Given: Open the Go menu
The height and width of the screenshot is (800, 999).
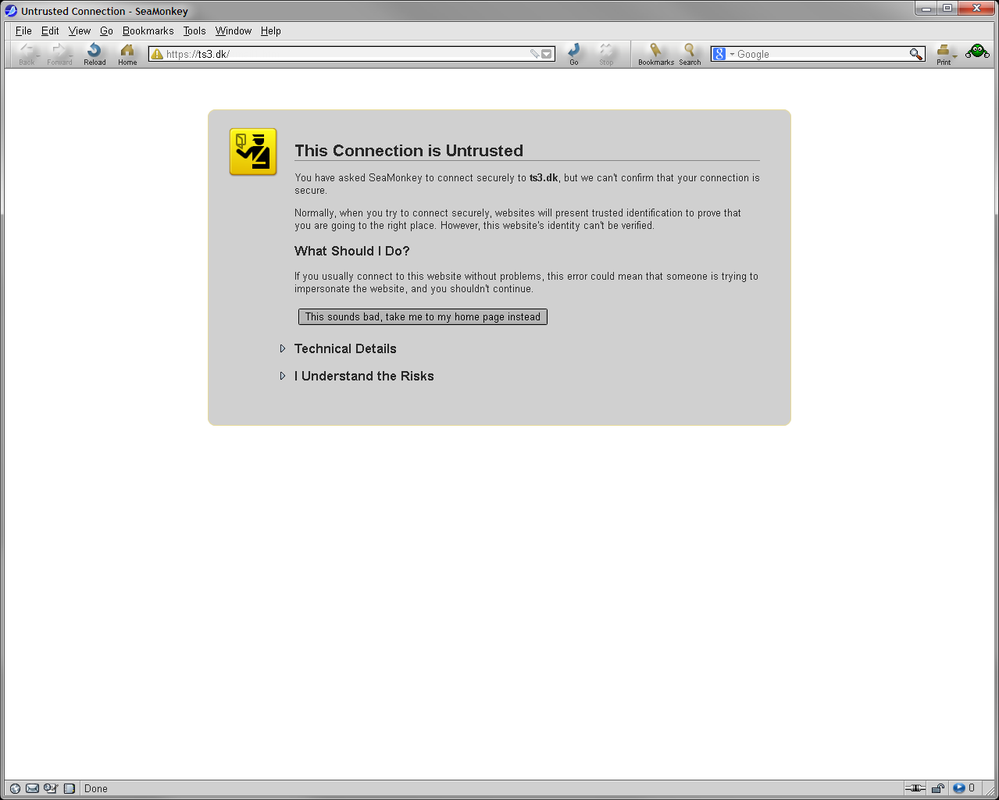Looking at the screenshot, I should pos(106,31).
